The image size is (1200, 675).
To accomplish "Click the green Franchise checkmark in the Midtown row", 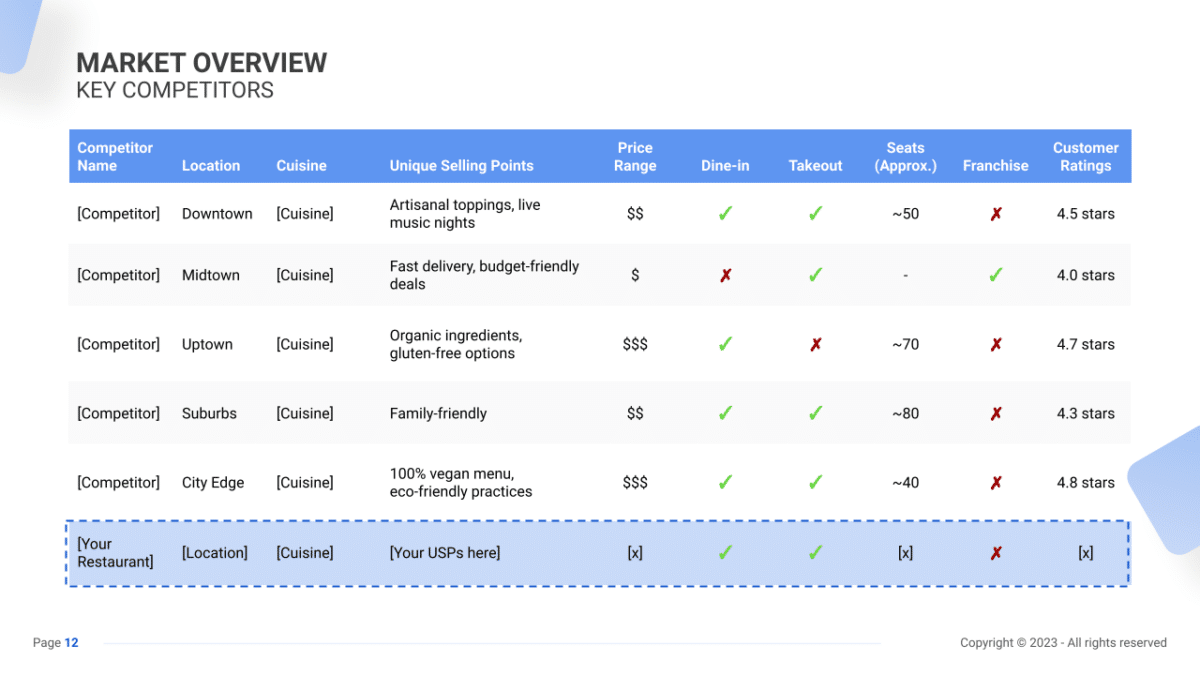I will (995, 275).
